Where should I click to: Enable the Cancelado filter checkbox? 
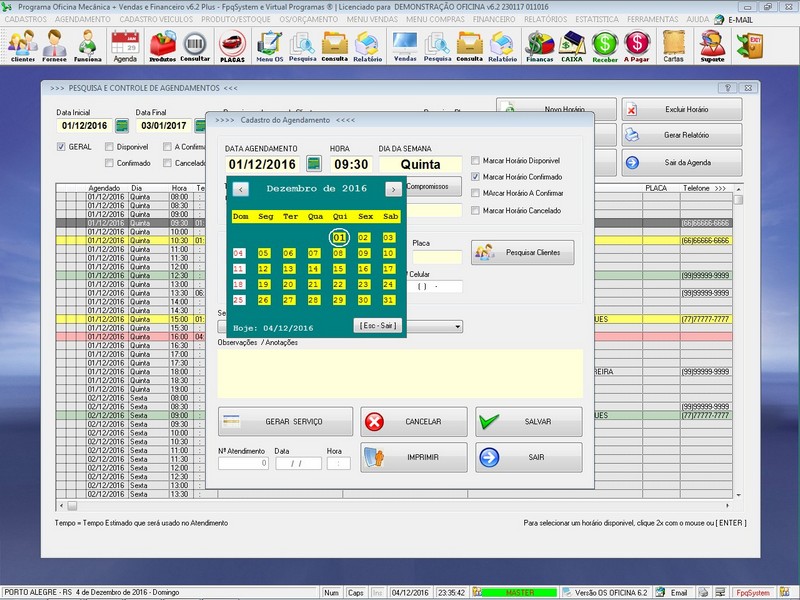point(167,163)
